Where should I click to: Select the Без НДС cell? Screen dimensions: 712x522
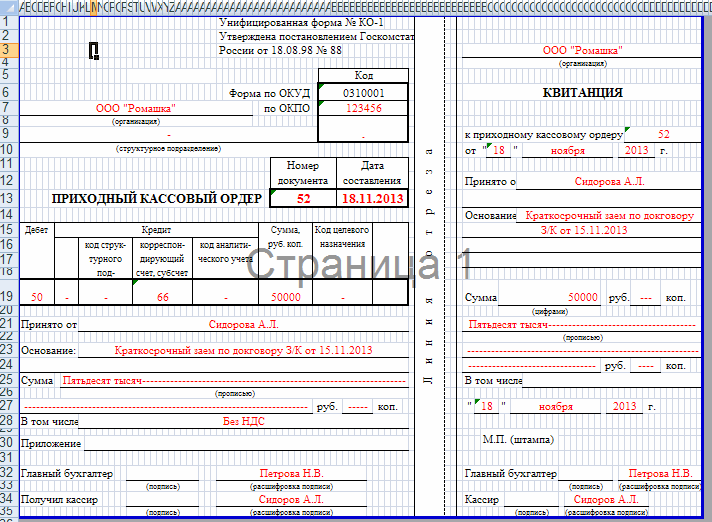pos(243,421)
